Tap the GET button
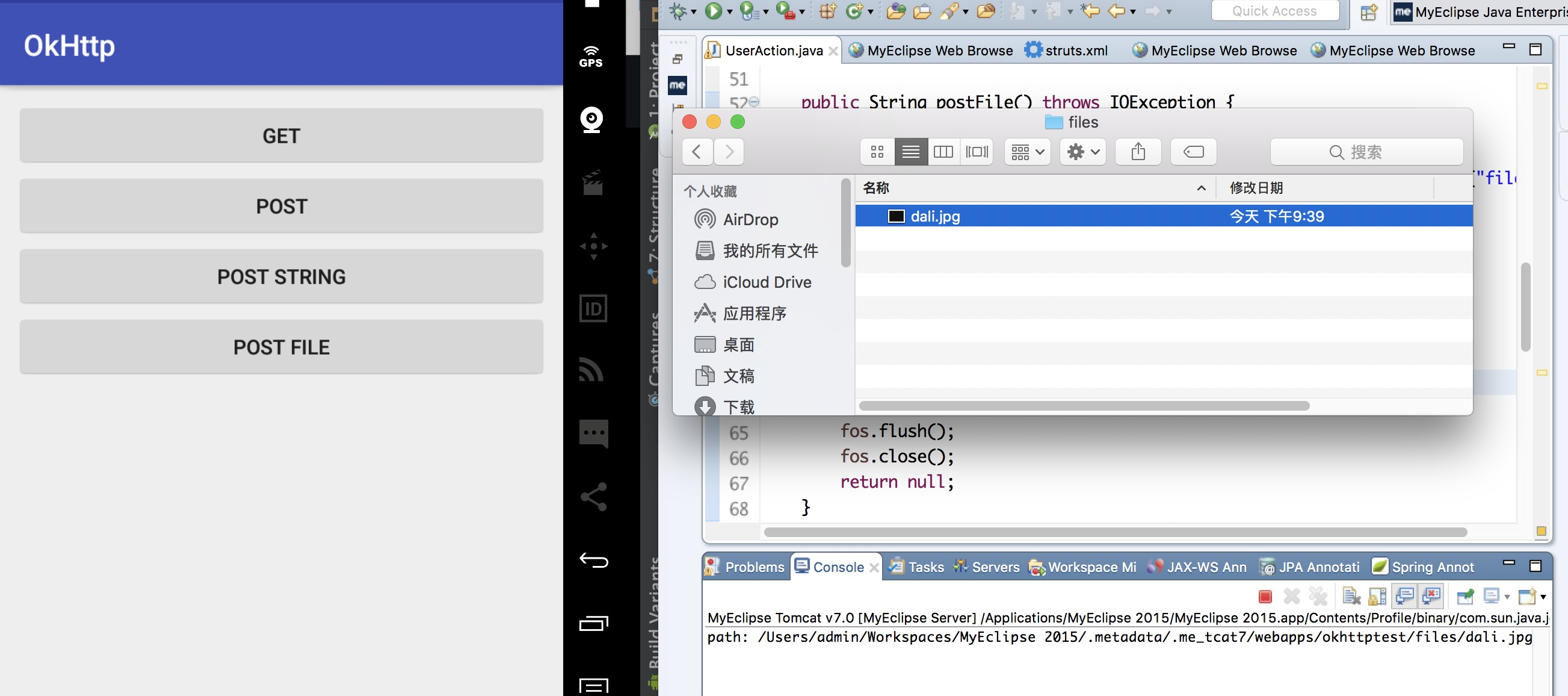This screenshot has width=1568, height=696. coord(281,136)
